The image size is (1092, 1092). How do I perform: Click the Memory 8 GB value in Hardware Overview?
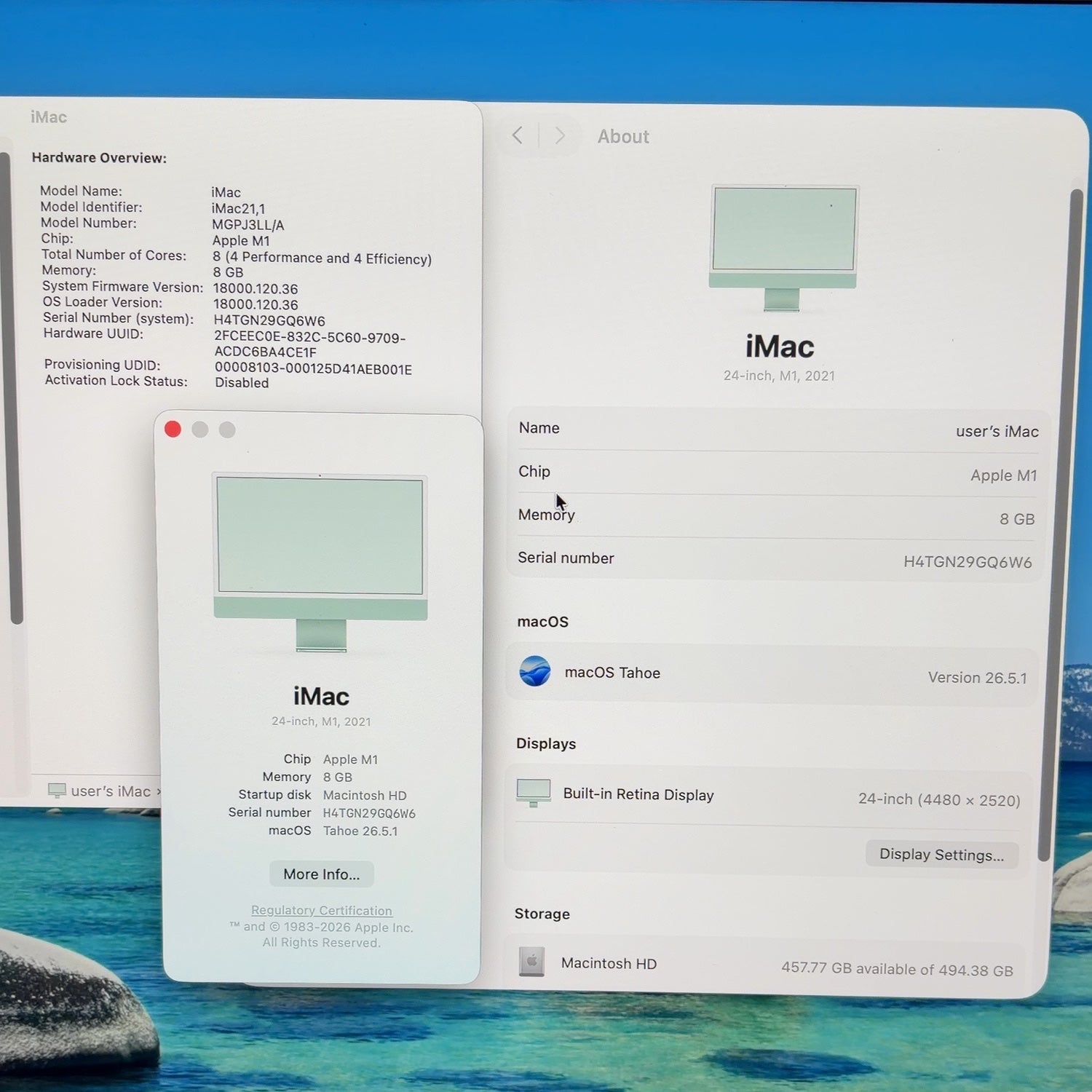click(x=228, y=272)
